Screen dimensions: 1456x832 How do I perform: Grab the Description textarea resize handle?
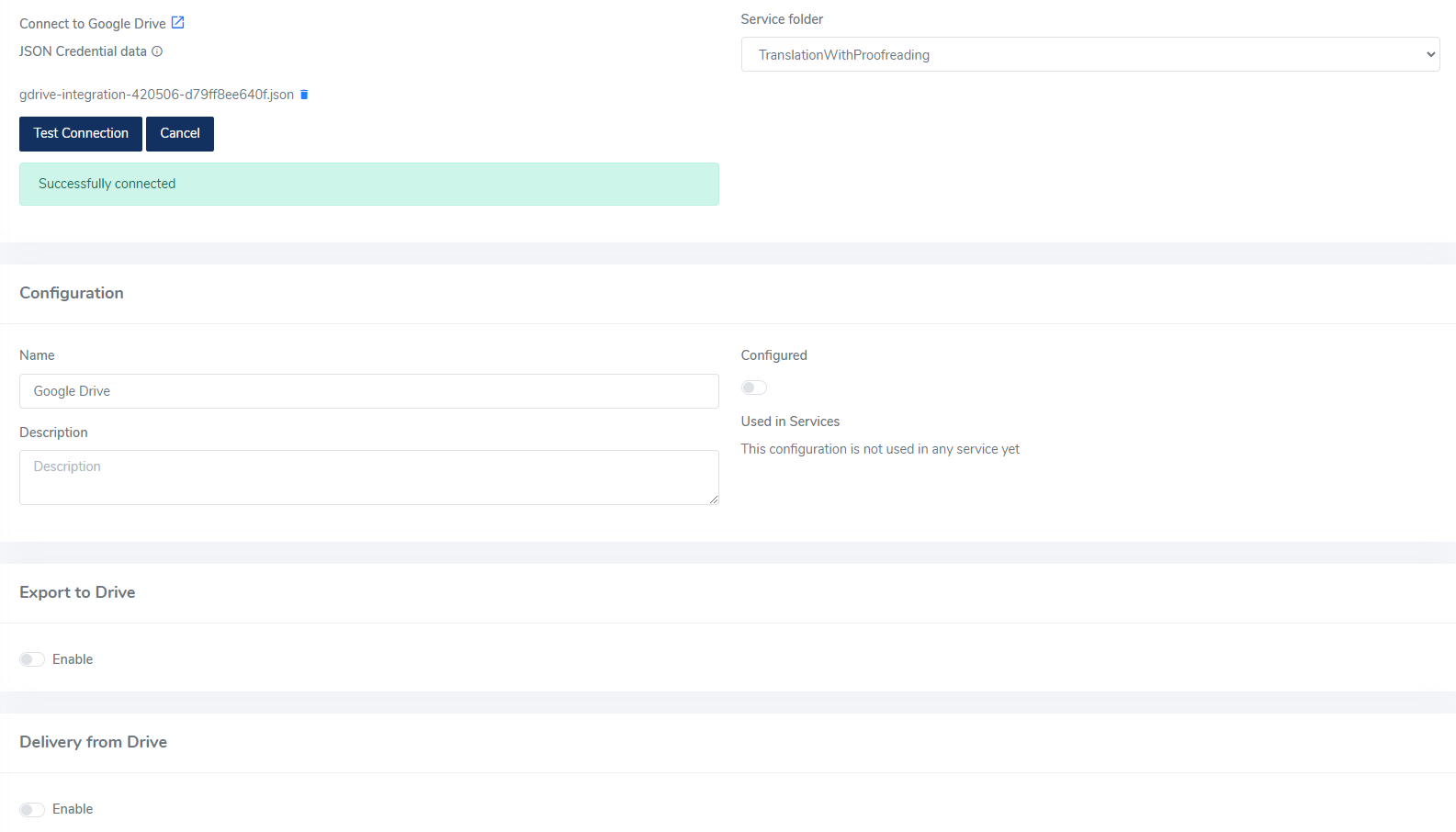coord(713,499)
